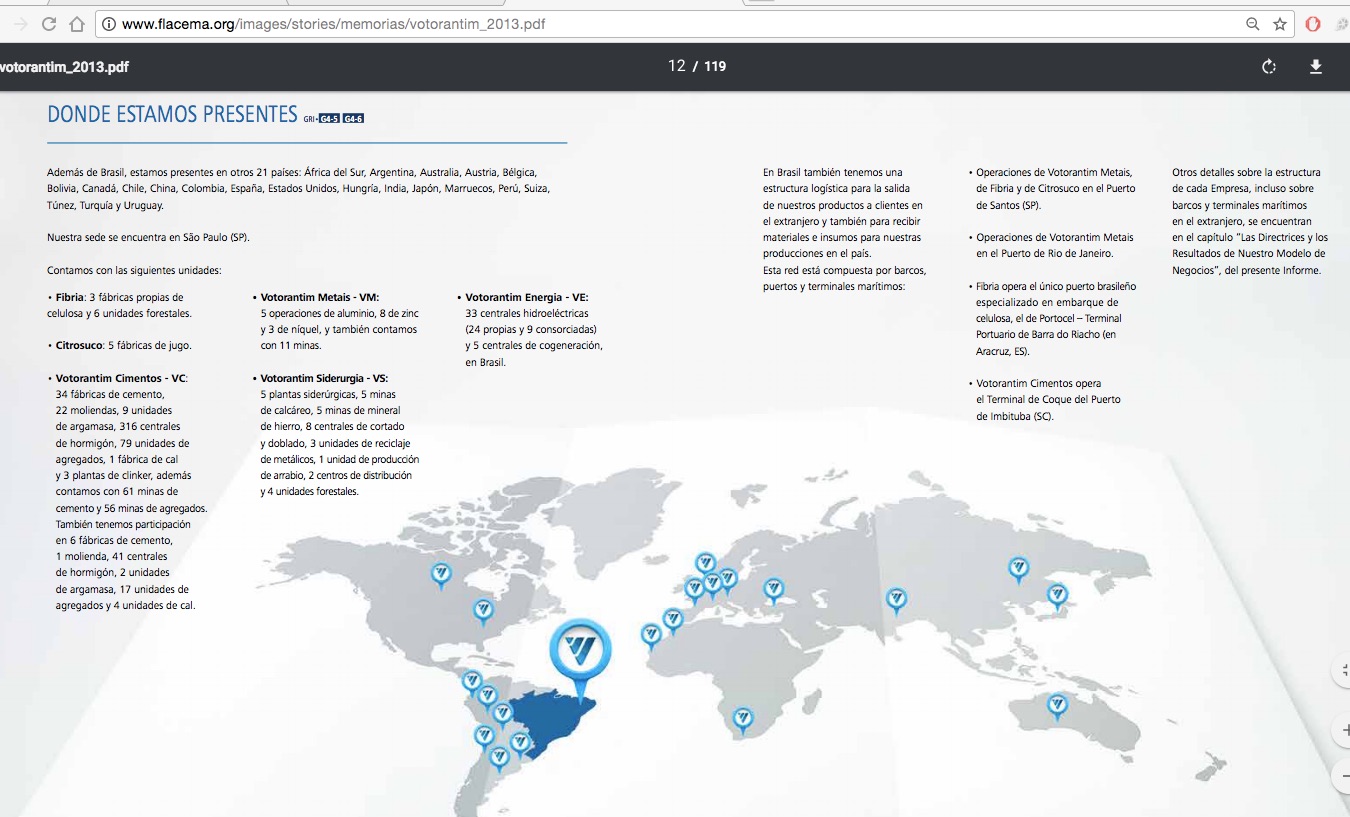This screenshot has height=817, width=1350.
Task: Open the address bar zoom magnifier
Action: 1252,24
